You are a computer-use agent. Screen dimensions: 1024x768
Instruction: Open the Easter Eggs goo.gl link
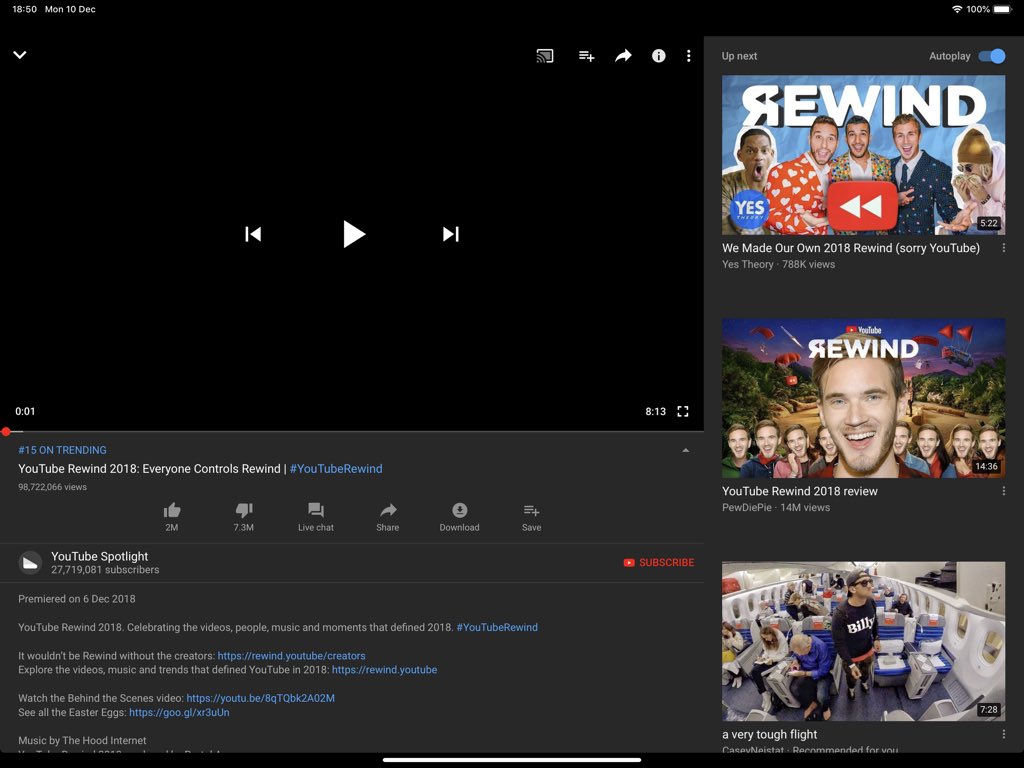(x=179, y=712)
